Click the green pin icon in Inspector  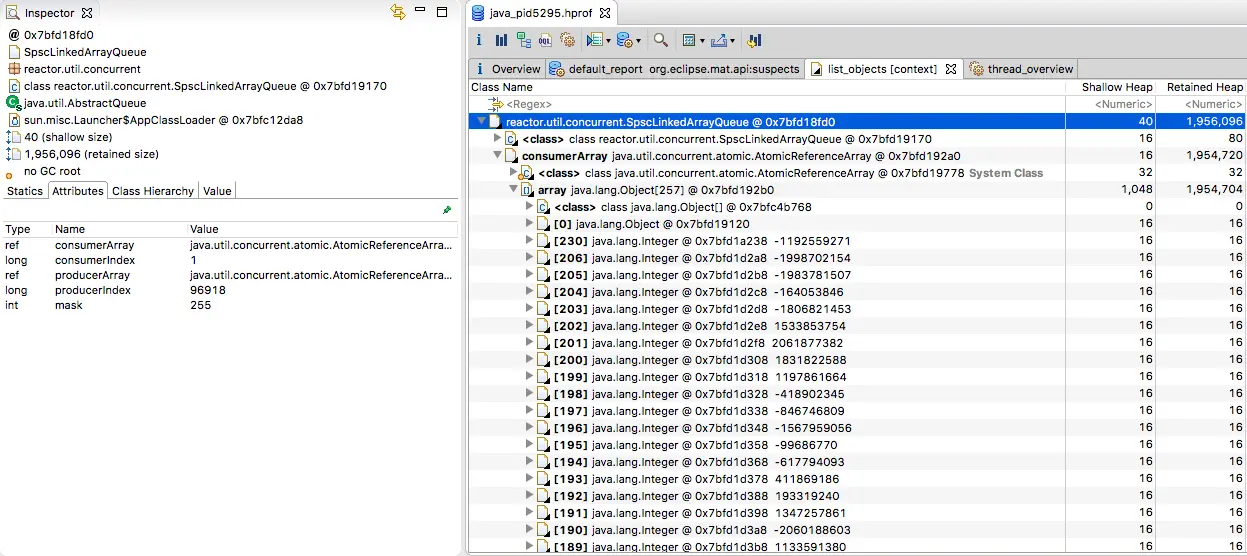[447, 210]
